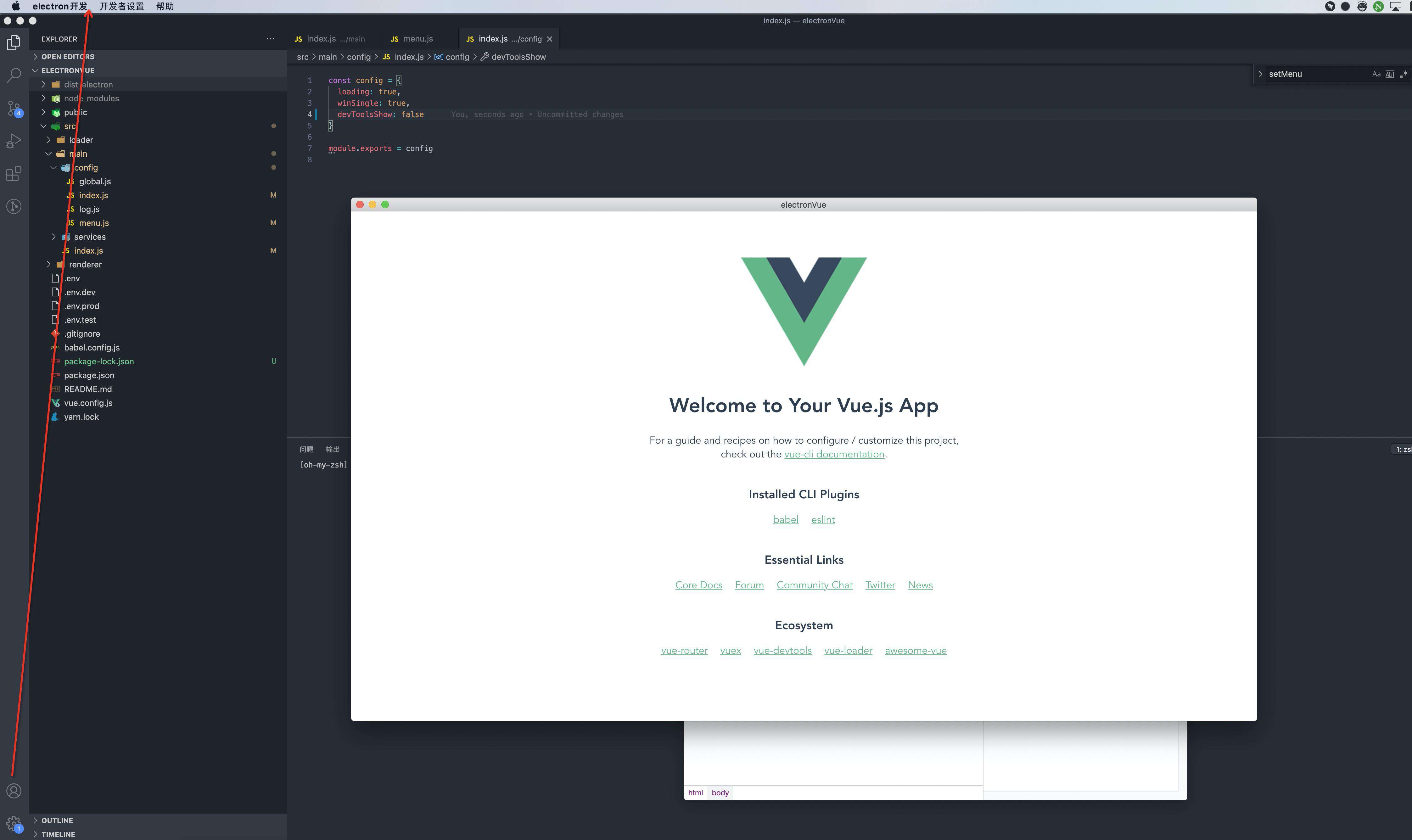1412x840 pixels.
Task: Click devToolsShow in the breadcrumb
Action: [513, 57]
